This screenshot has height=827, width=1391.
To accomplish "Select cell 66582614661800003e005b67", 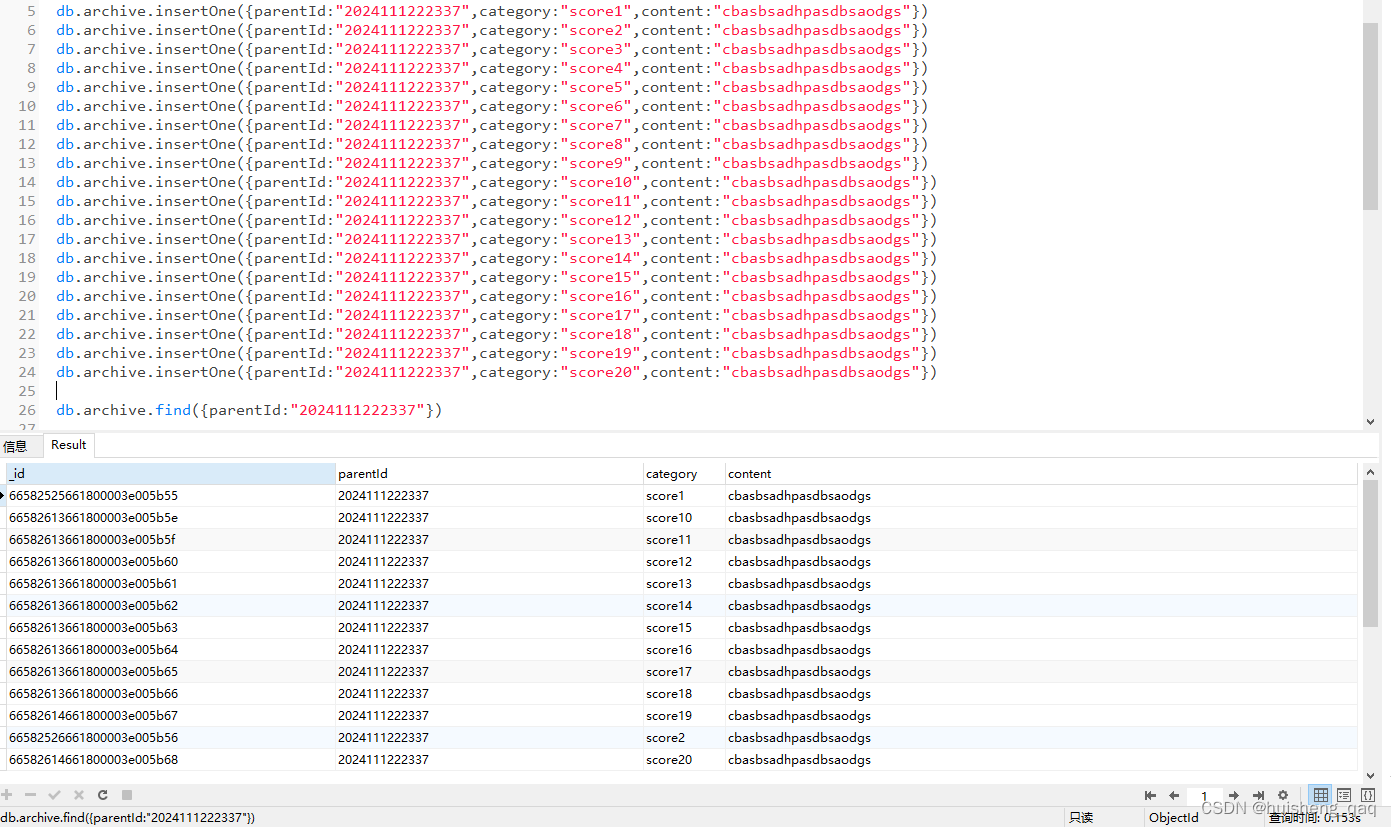I will pos(171,716).
